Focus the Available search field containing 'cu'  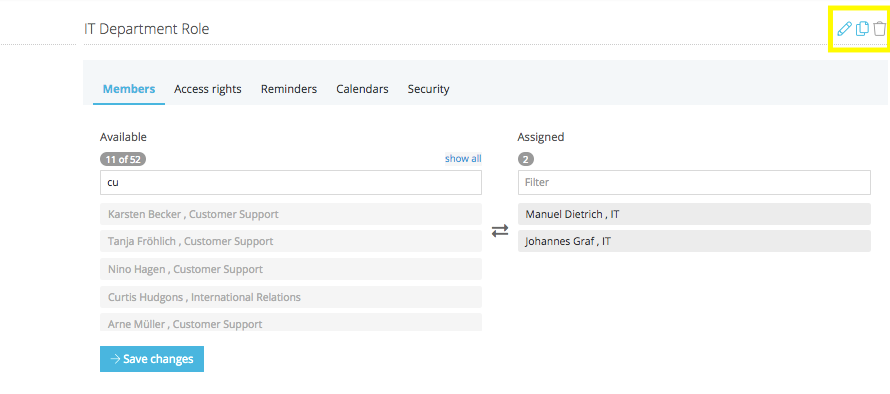click(x=291, y=182)
